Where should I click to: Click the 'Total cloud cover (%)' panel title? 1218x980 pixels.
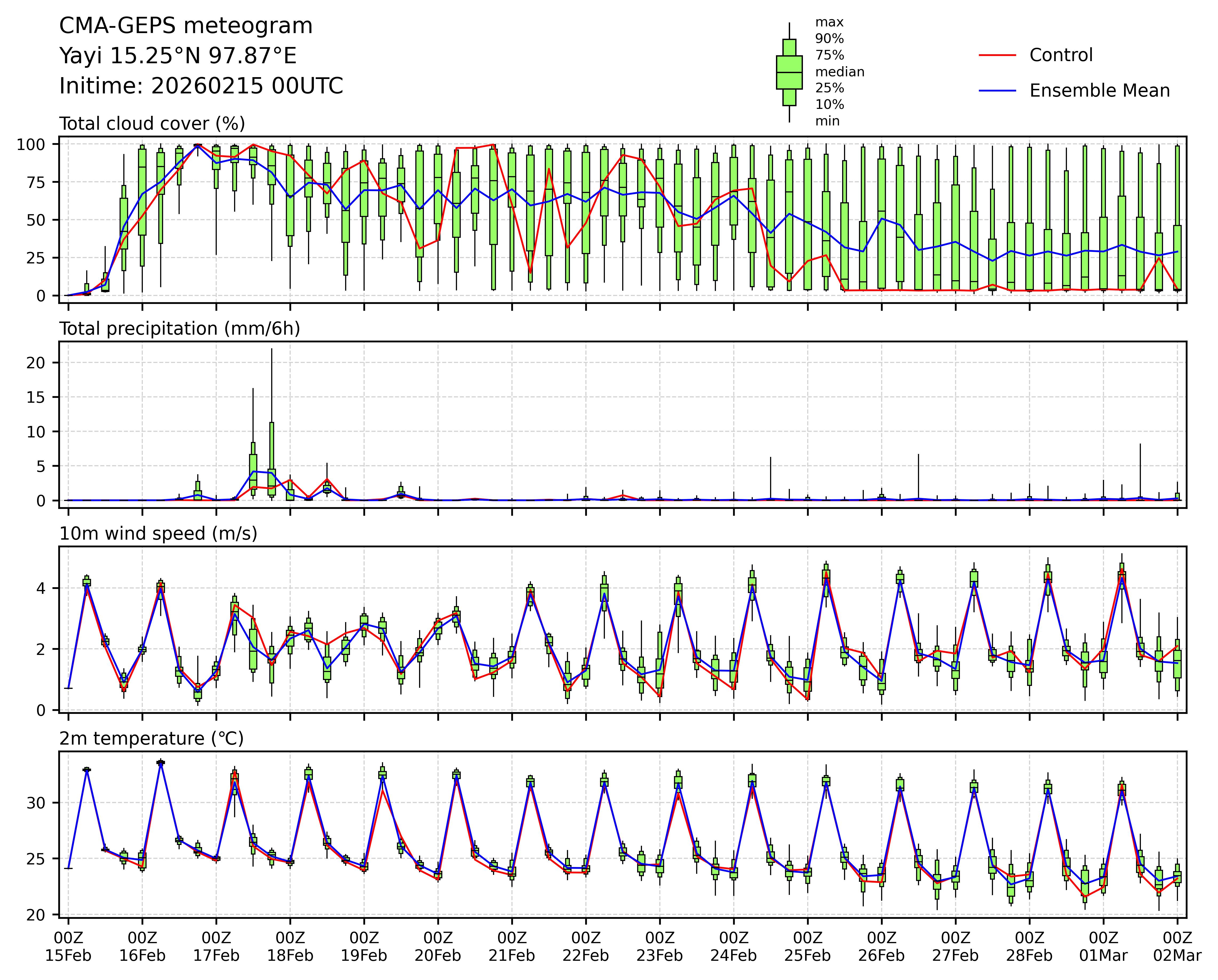[152, 124]
